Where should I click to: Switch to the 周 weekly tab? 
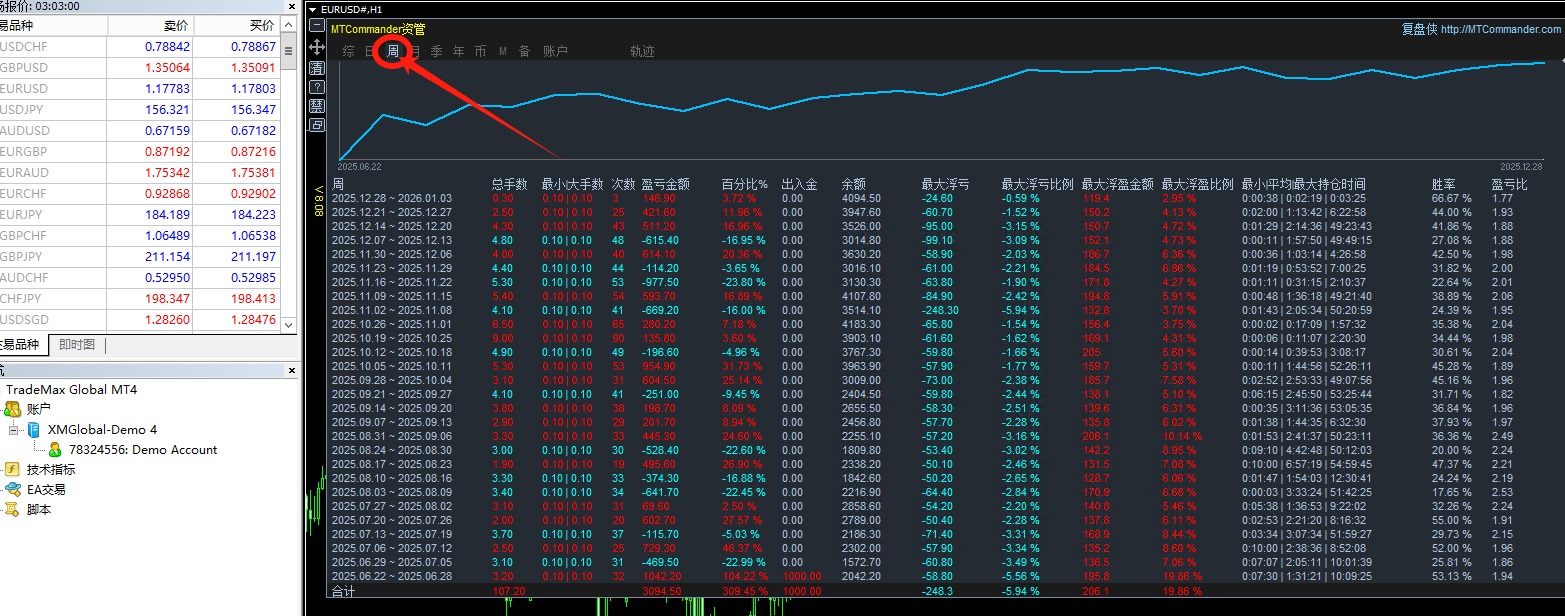pyautogui.click(x=393, y=51)
